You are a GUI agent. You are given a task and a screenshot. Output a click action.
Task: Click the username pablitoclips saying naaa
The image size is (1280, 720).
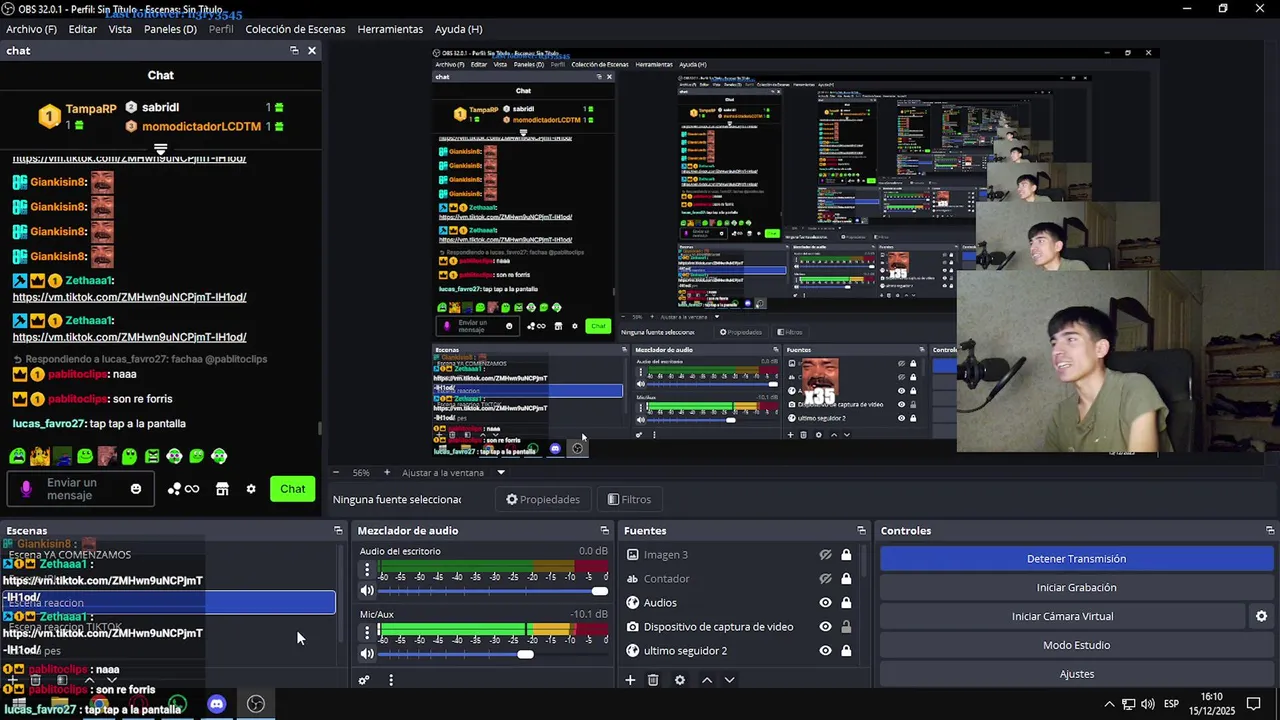pyautogui.click(x=78, y=374)
